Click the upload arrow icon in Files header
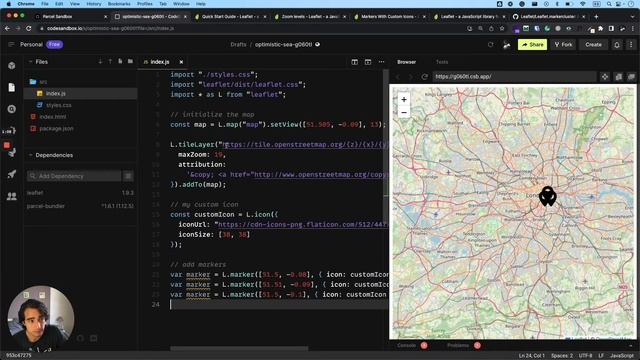 (110, 62)
